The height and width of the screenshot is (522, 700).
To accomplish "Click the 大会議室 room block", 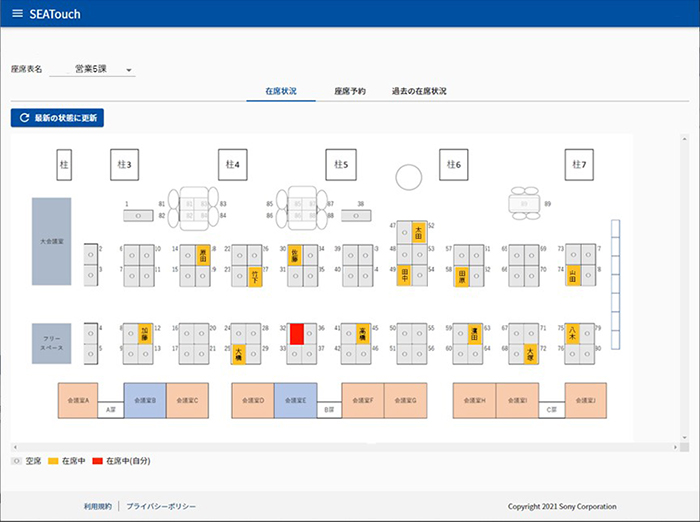I will coord(51,241).
